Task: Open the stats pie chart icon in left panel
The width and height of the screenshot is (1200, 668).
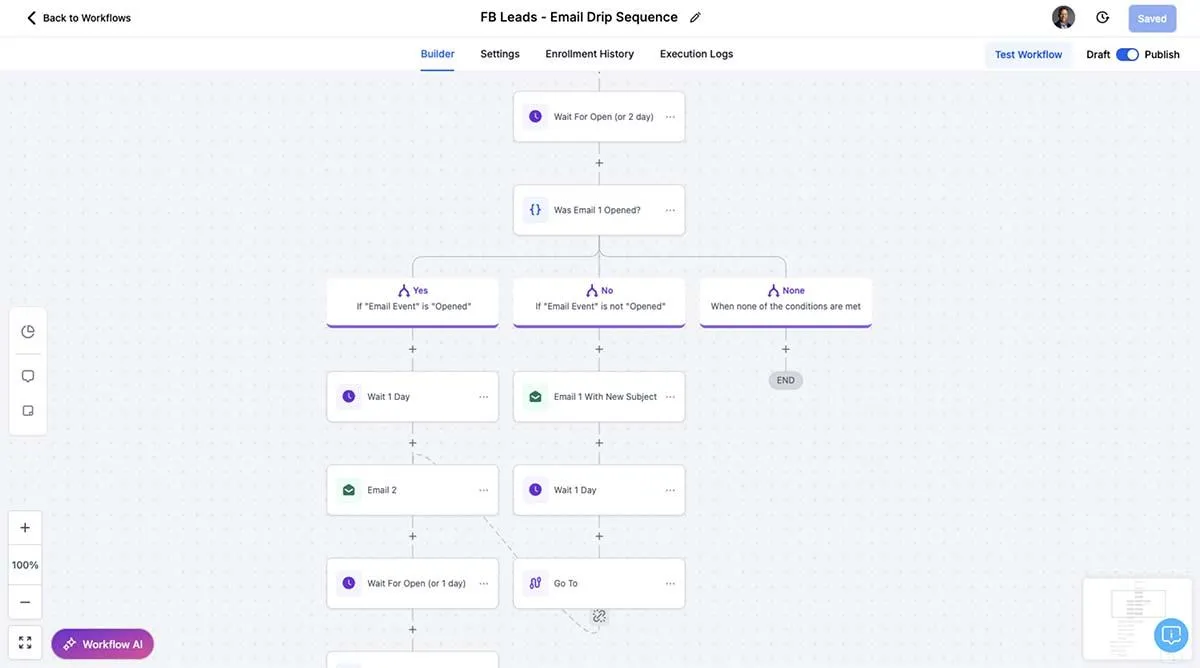Action: pyautogui.click(x=28, y=332)
